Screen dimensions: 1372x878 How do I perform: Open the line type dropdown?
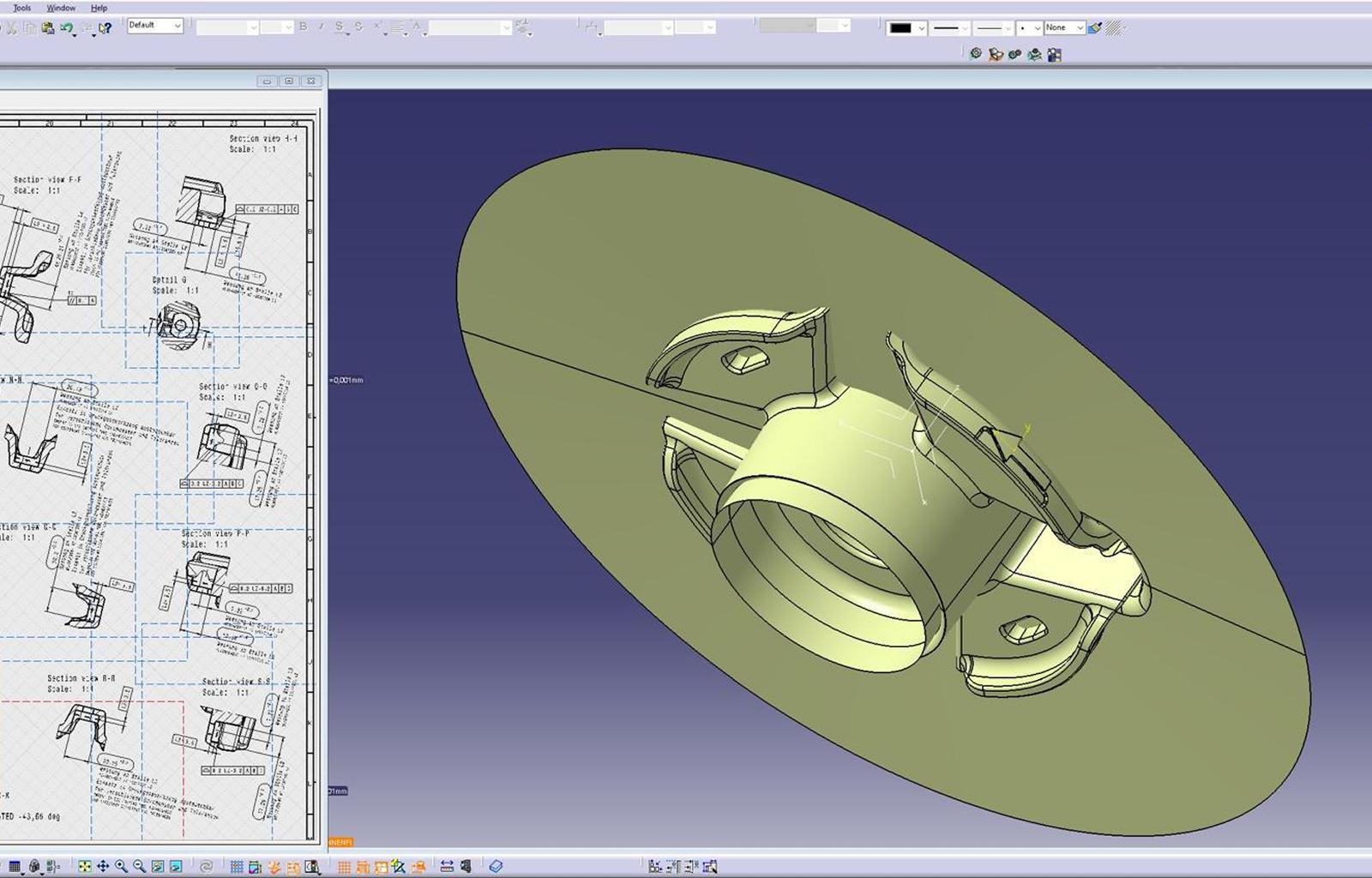(x=995, y=28)
